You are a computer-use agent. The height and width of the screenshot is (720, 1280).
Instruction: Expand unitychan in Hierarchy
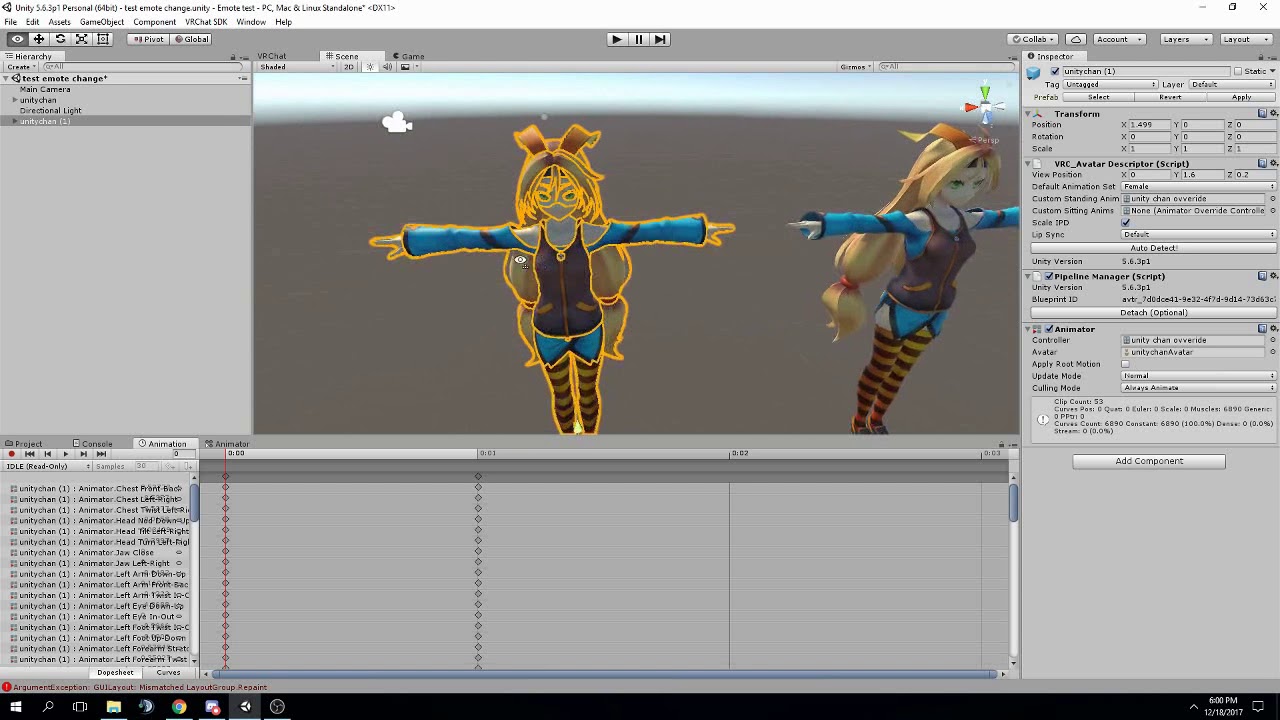[x=15, y=100]
